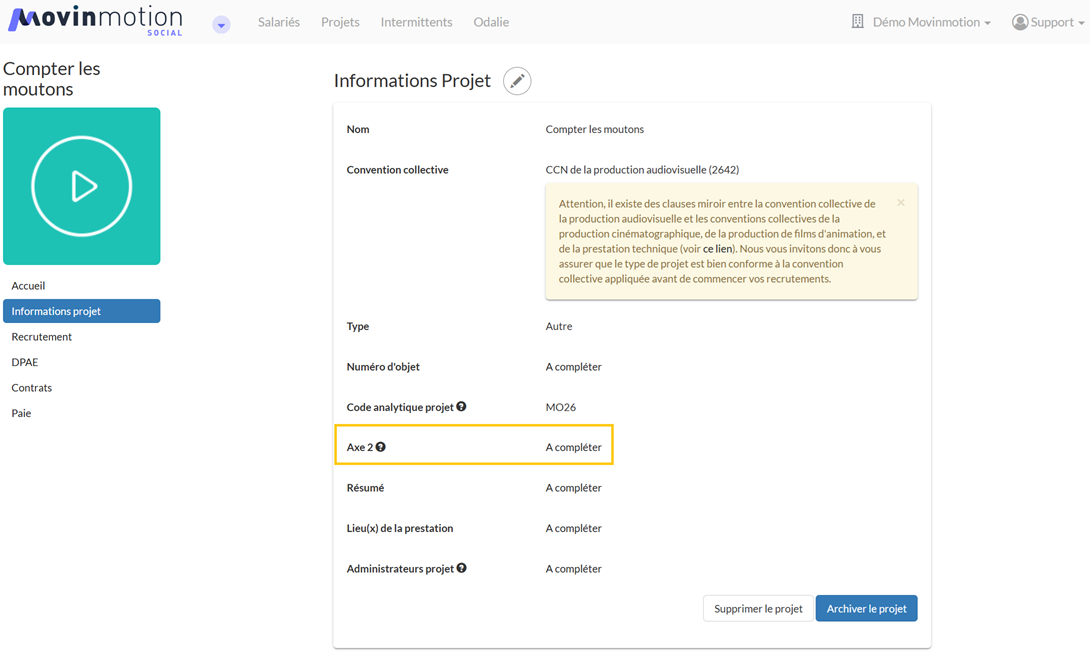Go to Paie in the sidebar
Image resolution: width=1090 pixels, height=669 pixels.
21,413
